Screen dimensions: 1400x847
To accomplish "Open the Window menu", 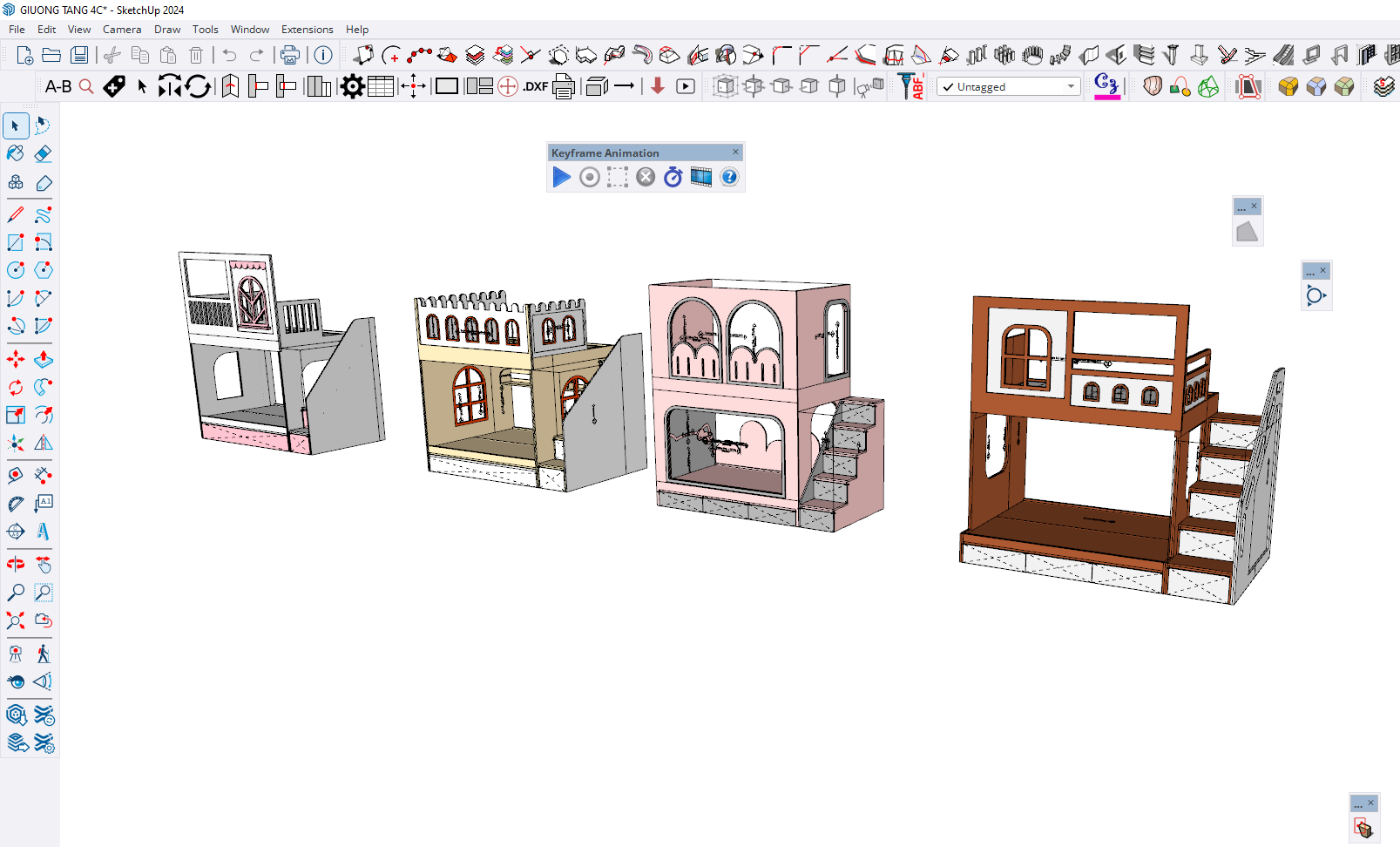I will [249, 30].
